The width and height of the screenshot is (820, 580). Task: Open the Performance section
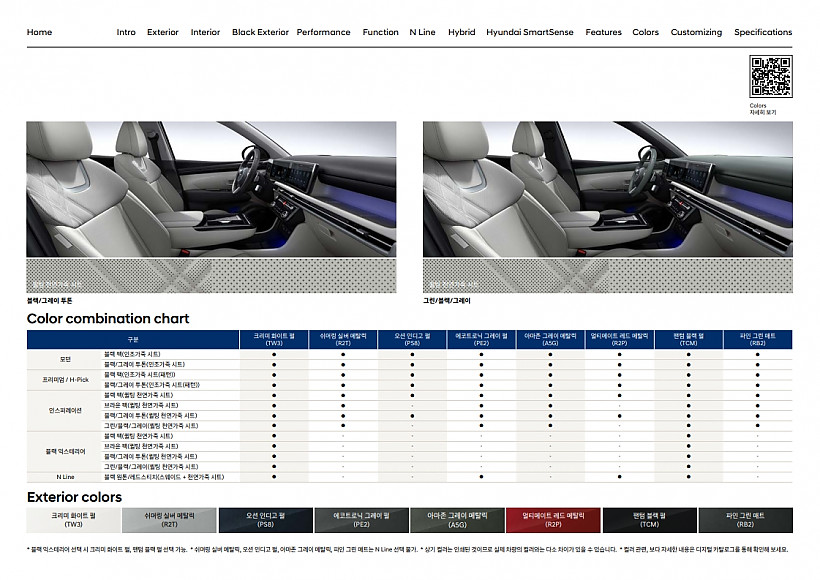click(323, 32)
